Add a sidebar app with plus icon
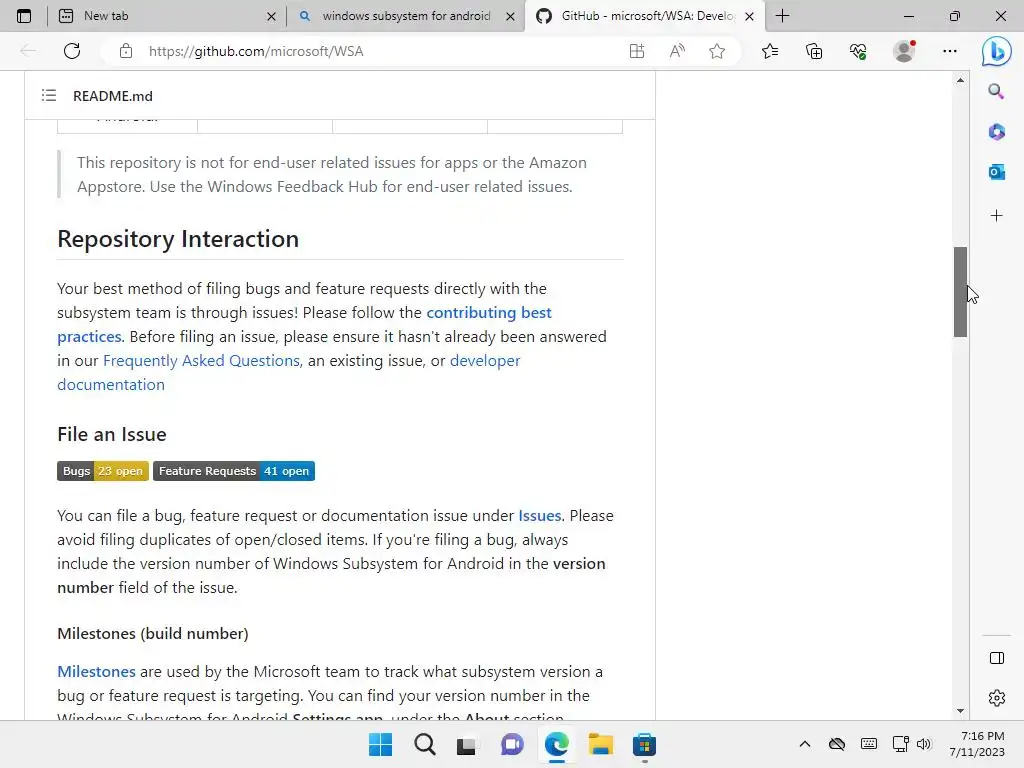The image size is (1024, 768). click(x=996, y=216)
